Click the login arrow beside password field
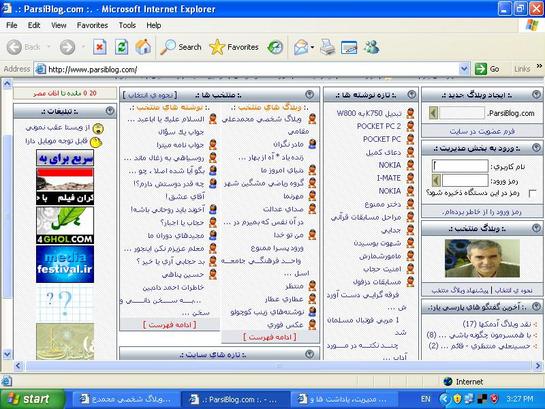The height and width of the screenshot is (409, 545). point(436,180)
